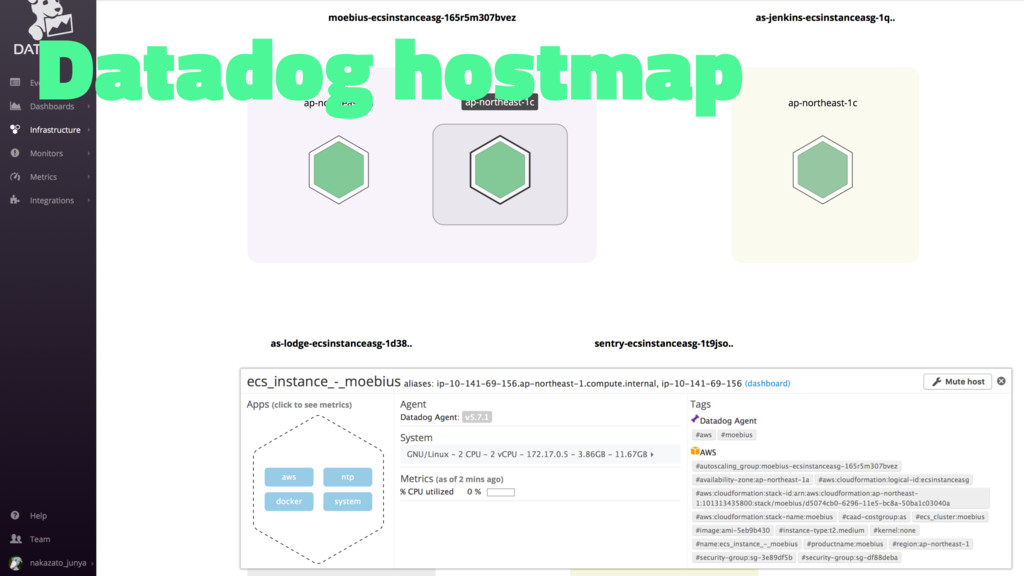Screen dimensions: 1024x576
Task: Show metrics for the ntp app
Action: click(x=347, y=477)
